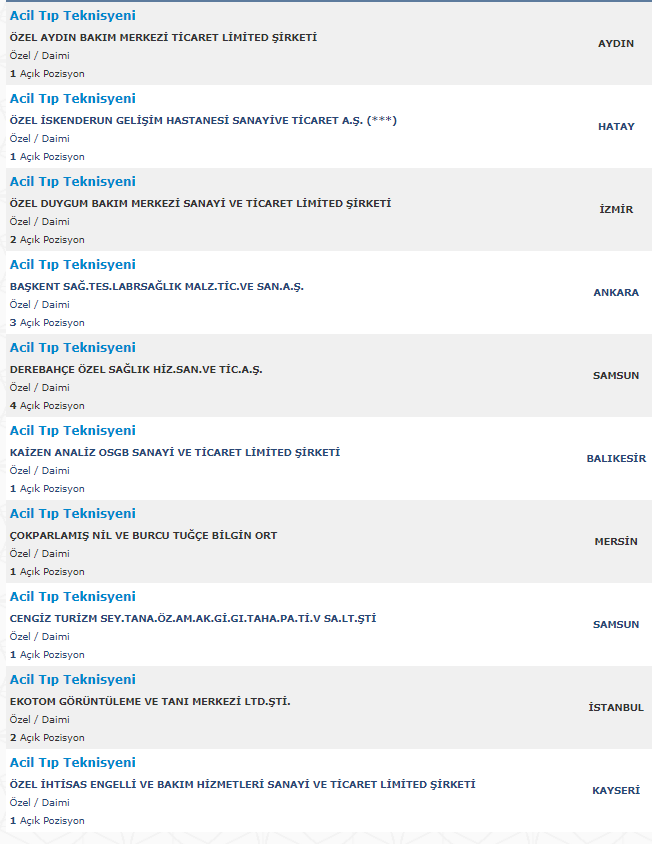
Task: Select the BALIKESİR location label
Action: (616, 459)
